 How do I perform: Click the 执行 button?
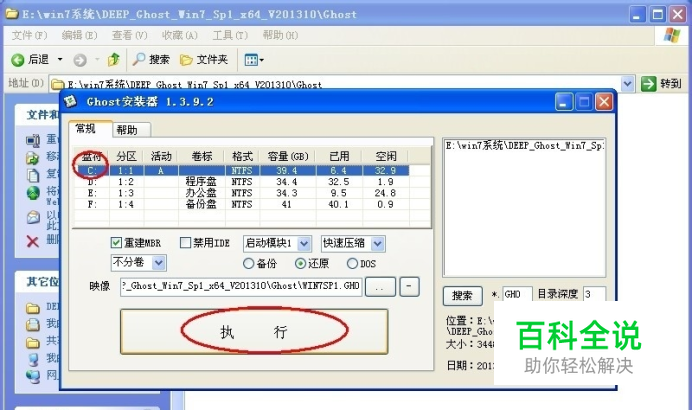(x=254, y=331)
